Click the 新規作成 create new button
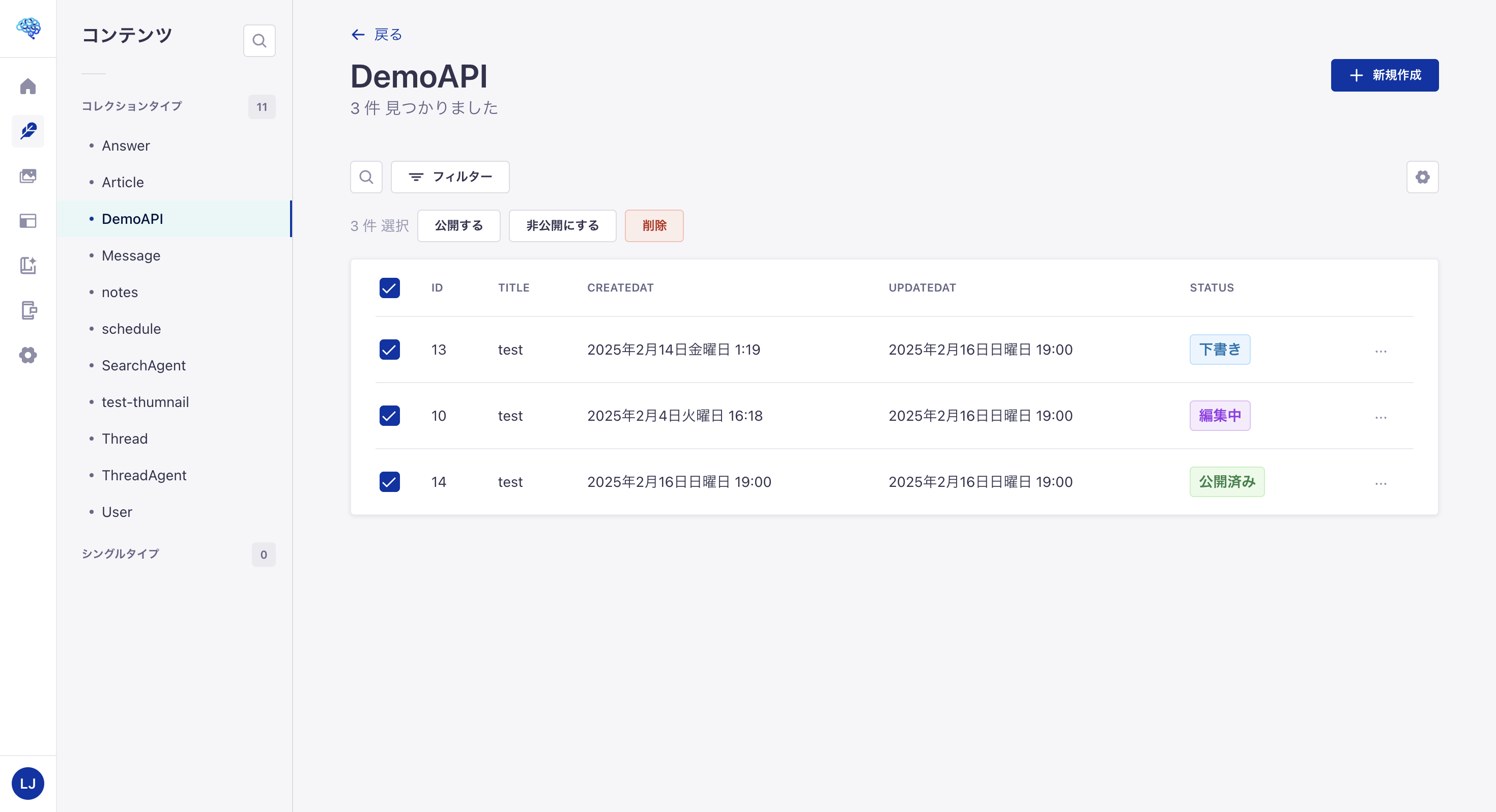Image resolution: width=1496 pixels, height=812 pixels. (x=1384, y=75)
